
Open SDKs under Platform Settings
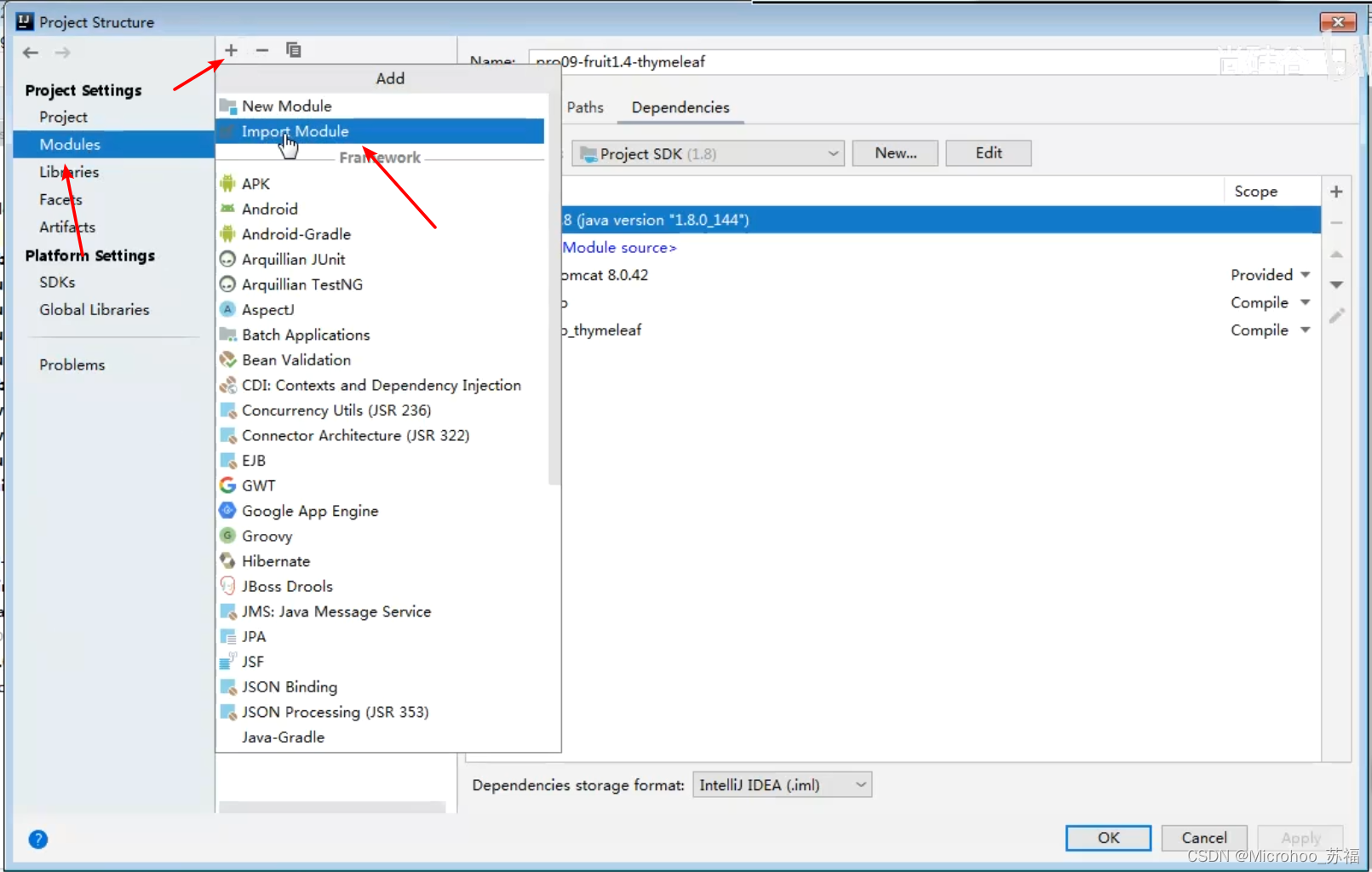pyautogui.click(x=57, y=282)
